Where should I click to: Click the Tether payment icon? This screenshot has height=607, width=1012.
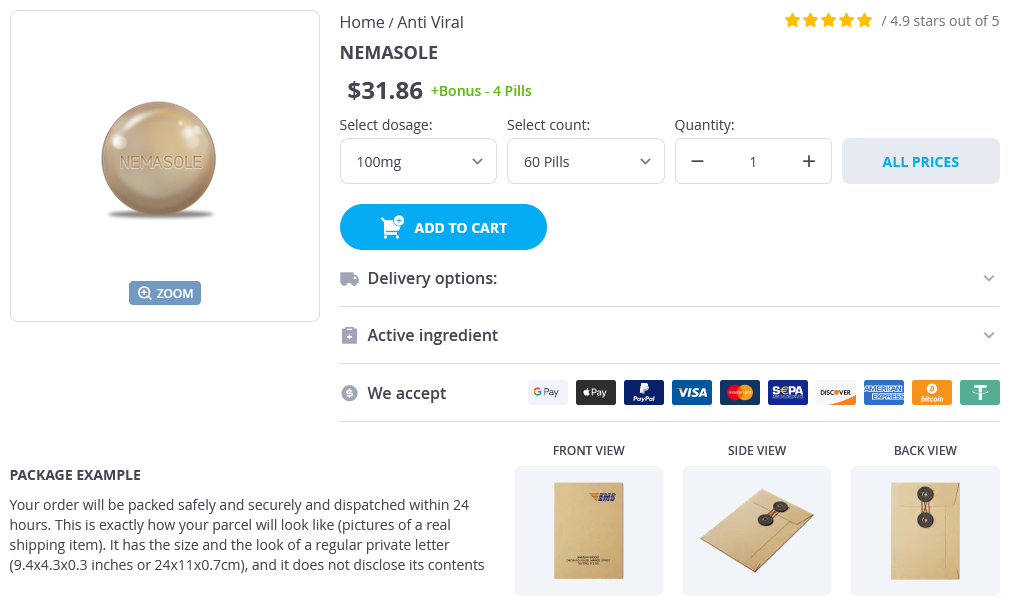(980, 393)
